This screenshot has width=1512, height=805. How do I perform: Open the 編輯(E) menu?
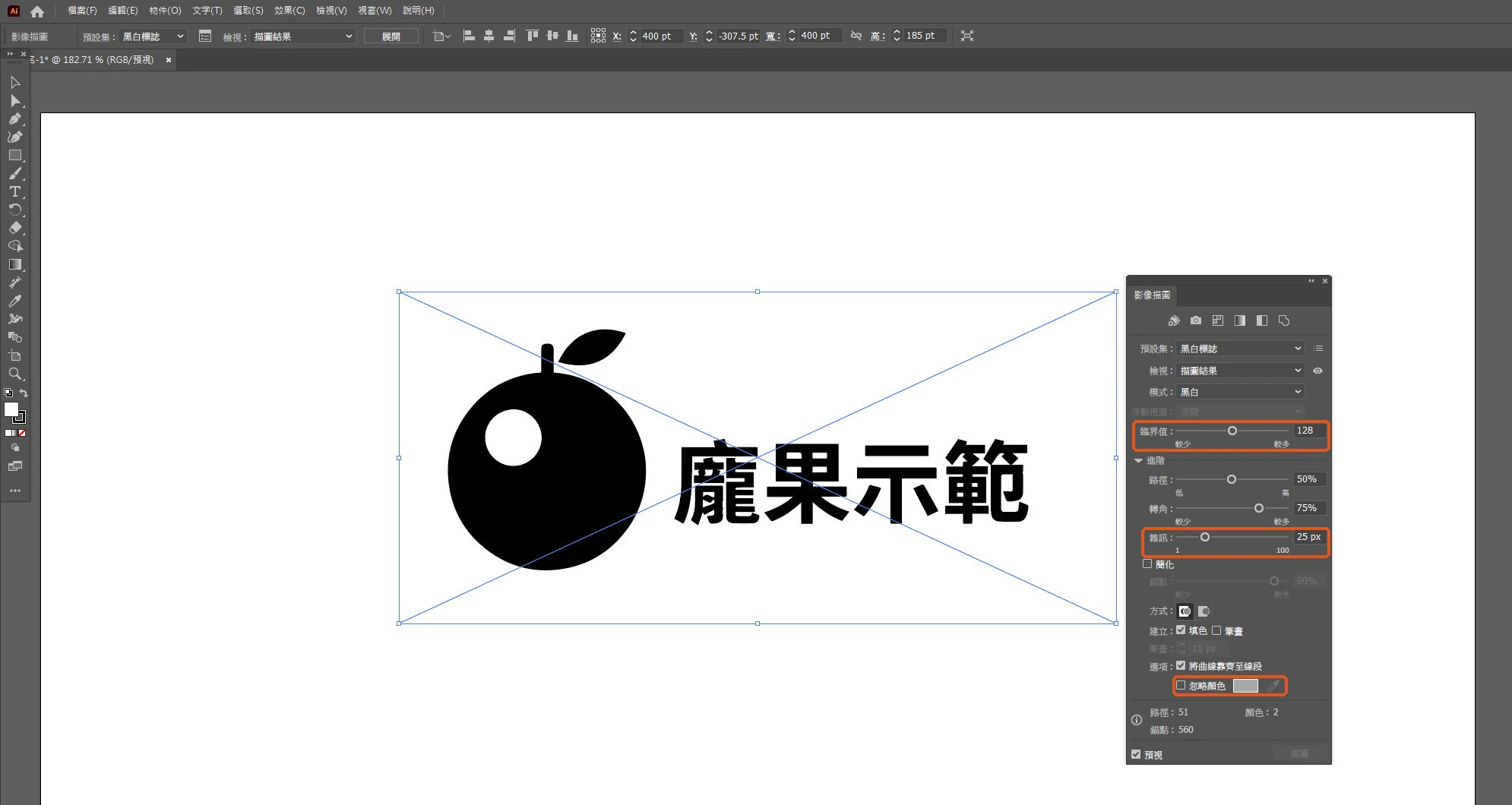pos(123,11)
